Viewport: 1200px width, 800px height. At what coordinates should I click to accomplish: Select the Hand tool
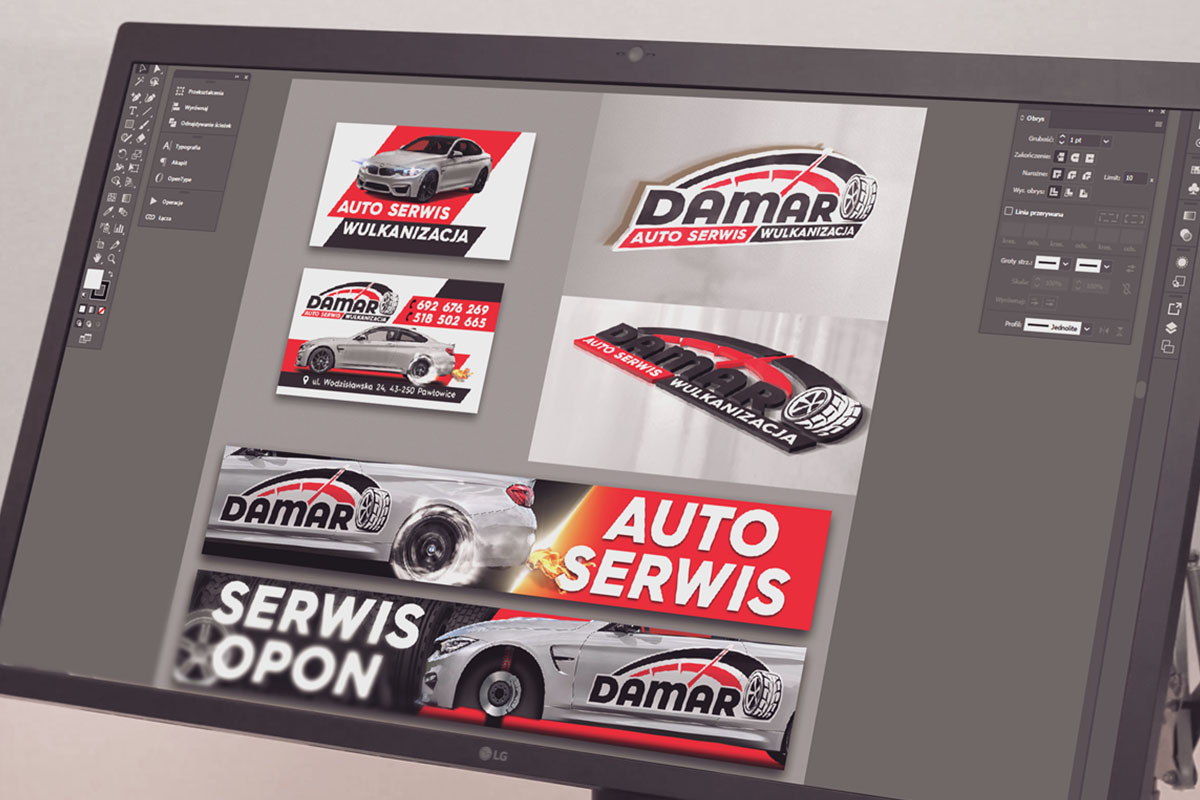point(99,258)
